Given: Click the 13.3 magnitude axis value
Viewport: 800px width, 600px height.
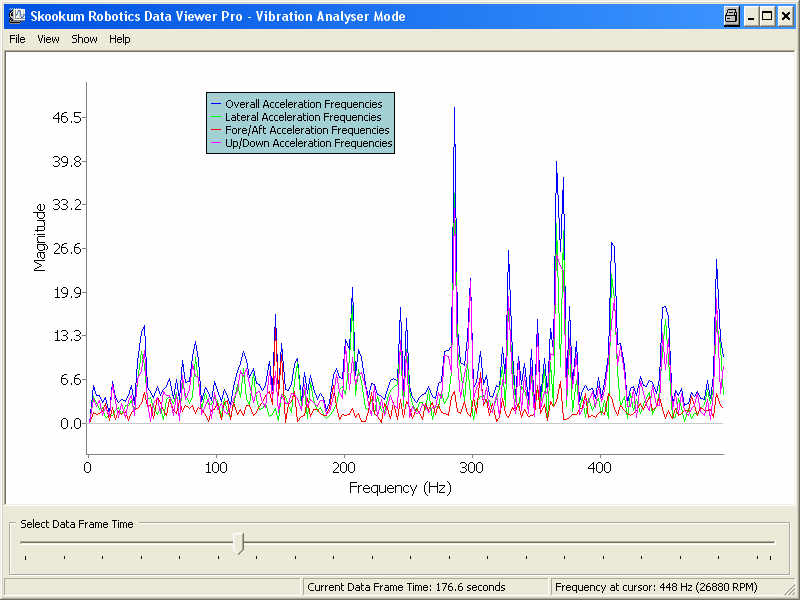Looking at the screenshot, I should click(67, 336).
